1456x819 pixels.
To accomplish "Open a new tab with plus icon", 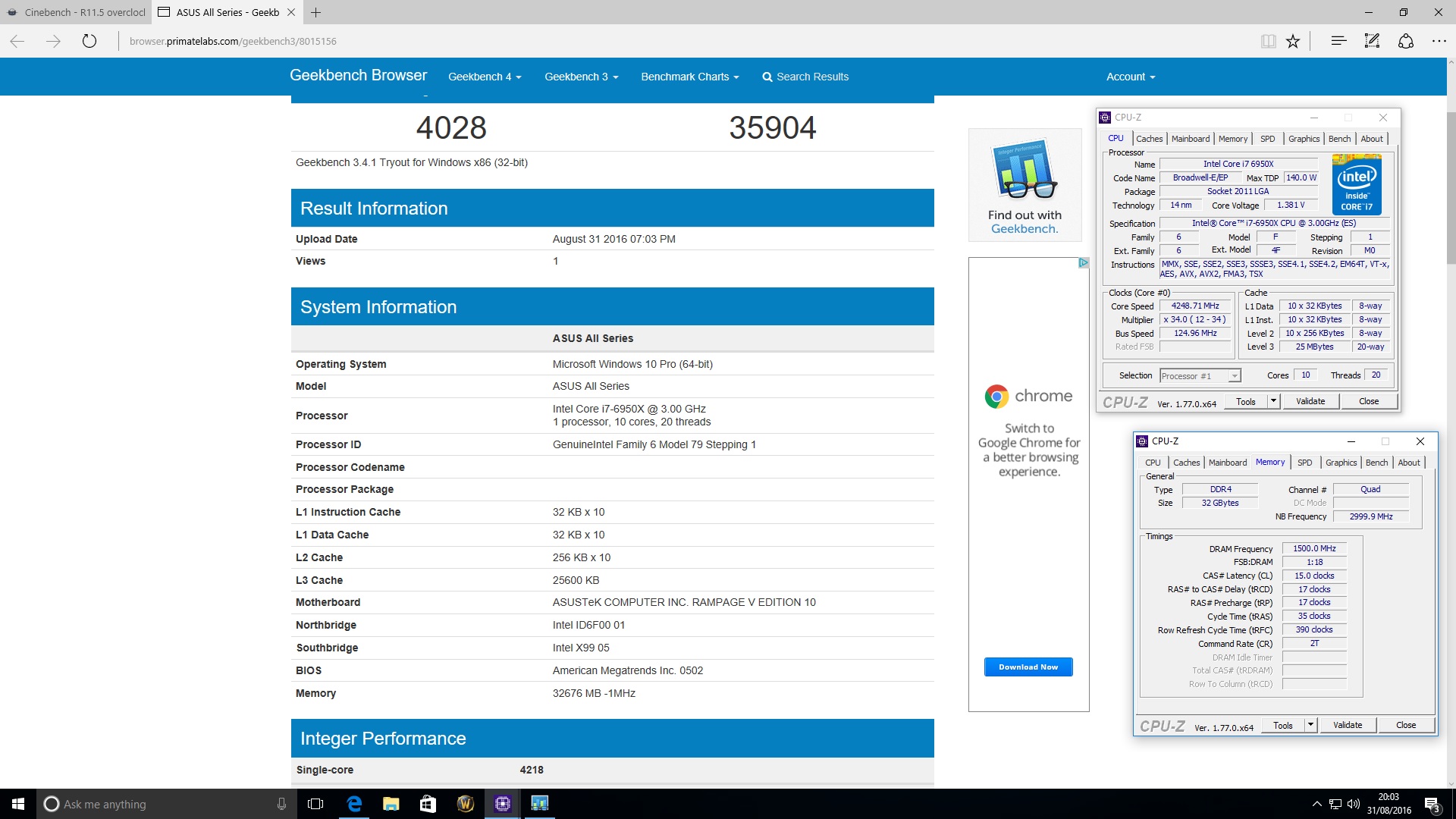I will pos(316,12).
